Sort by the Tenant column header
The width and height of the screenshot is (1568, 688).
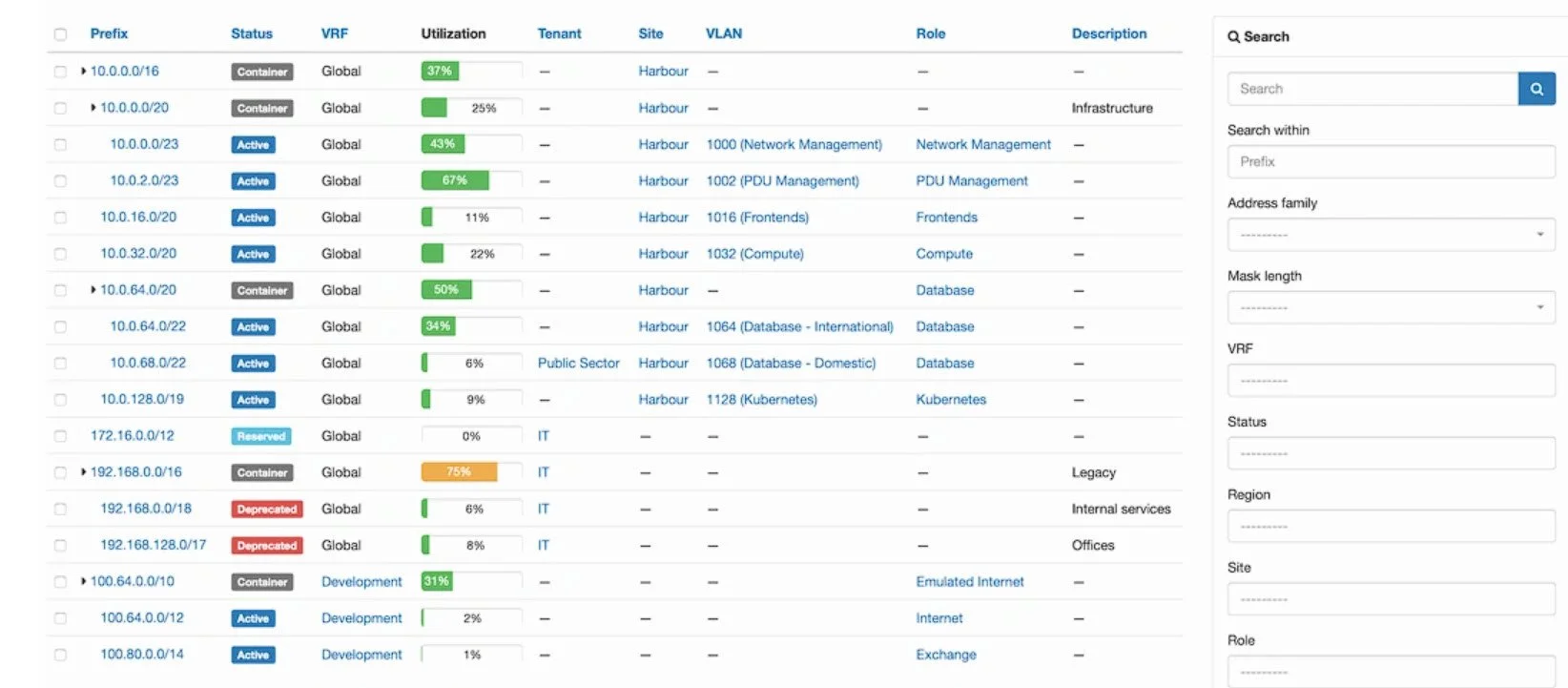coord(559,33)
